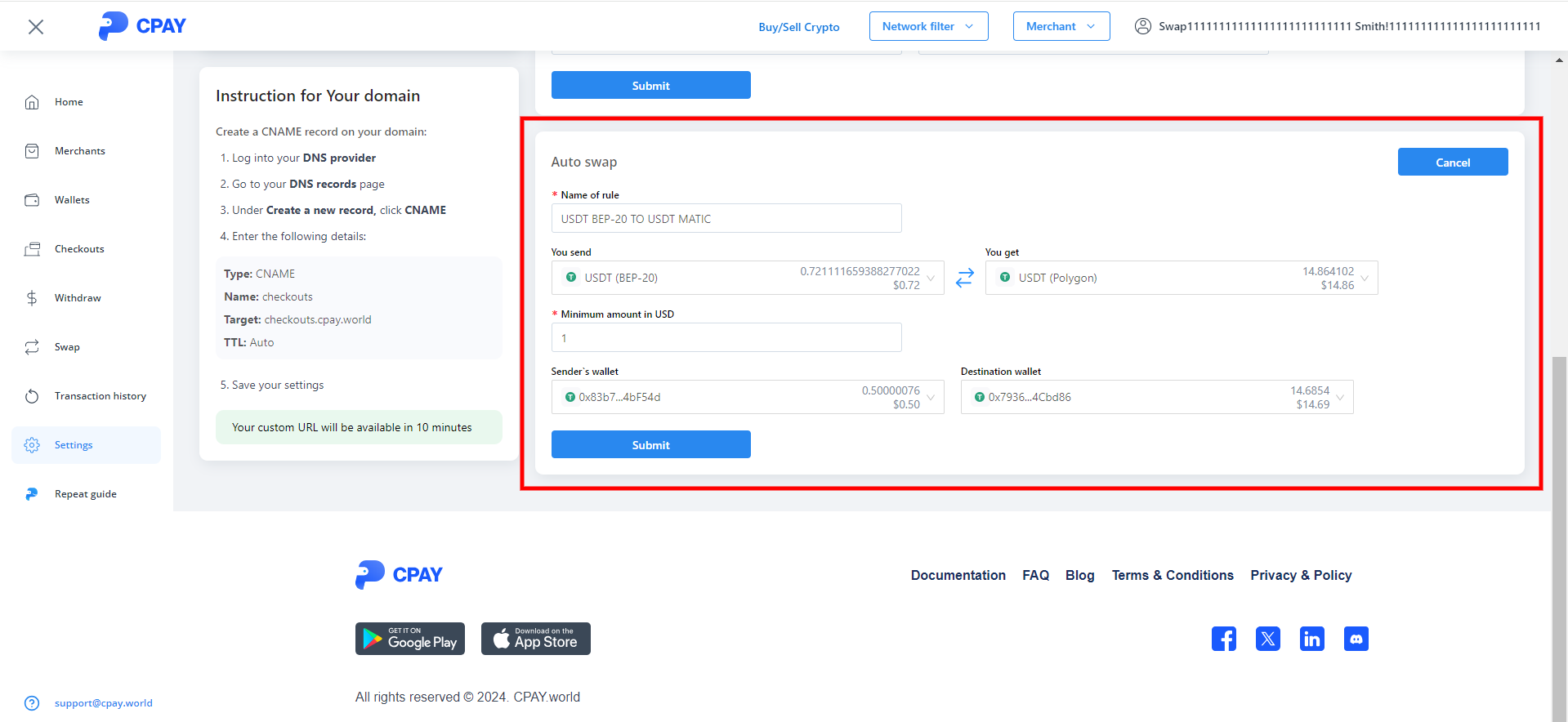Open the Sender's wallet dropdown

[x=747, y=397]
